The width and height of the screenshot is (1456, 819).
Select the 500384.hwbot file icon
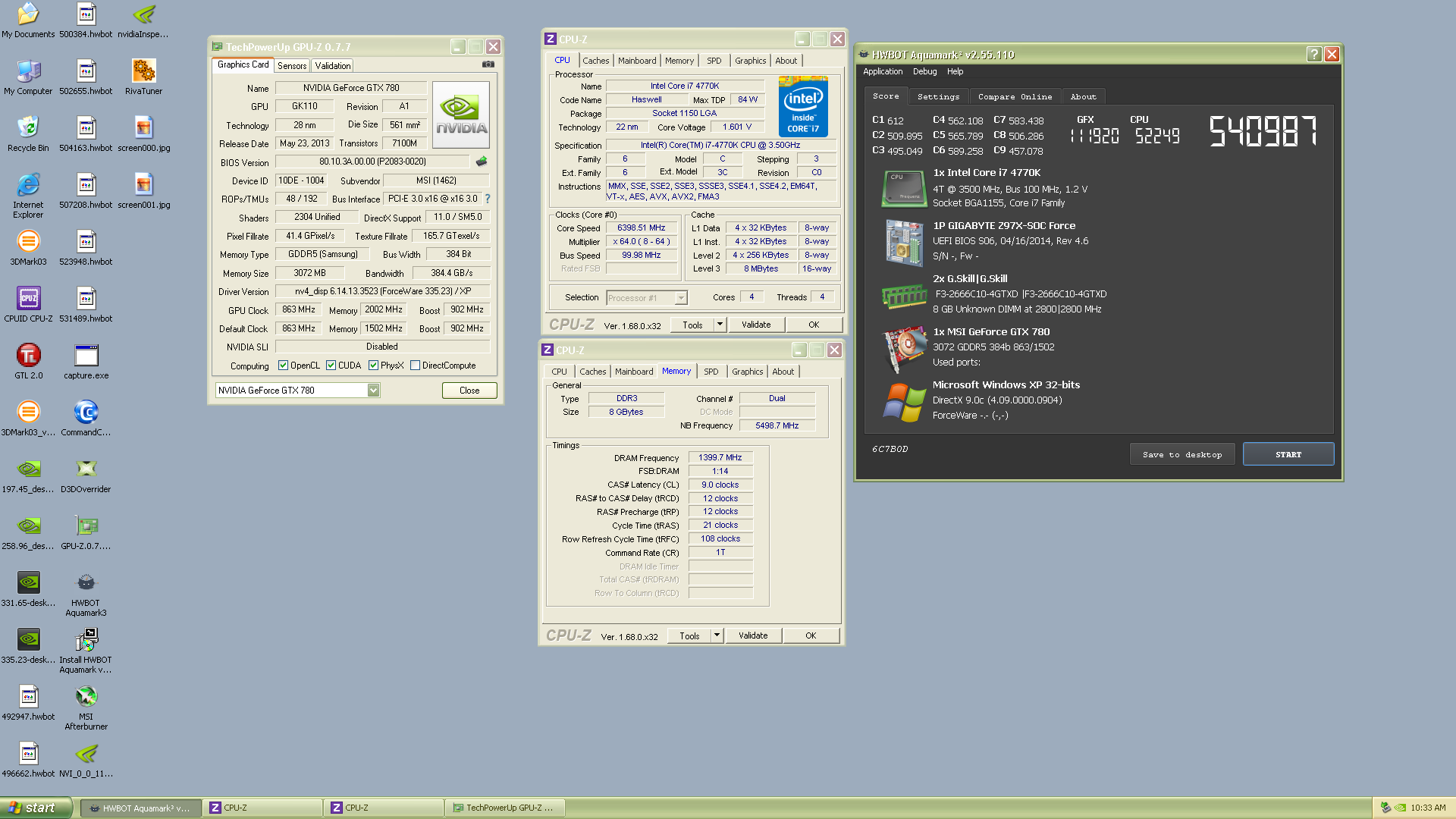point(86,20)
